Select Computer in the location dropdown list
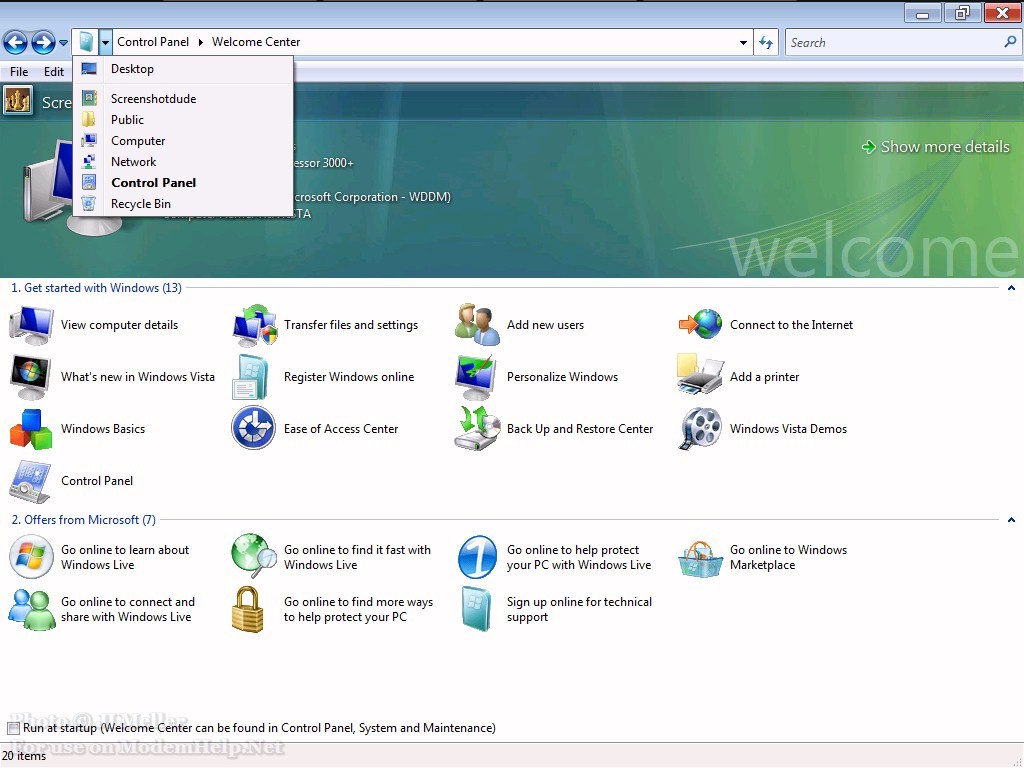1024x768 pixels. [x=183, y=140]
